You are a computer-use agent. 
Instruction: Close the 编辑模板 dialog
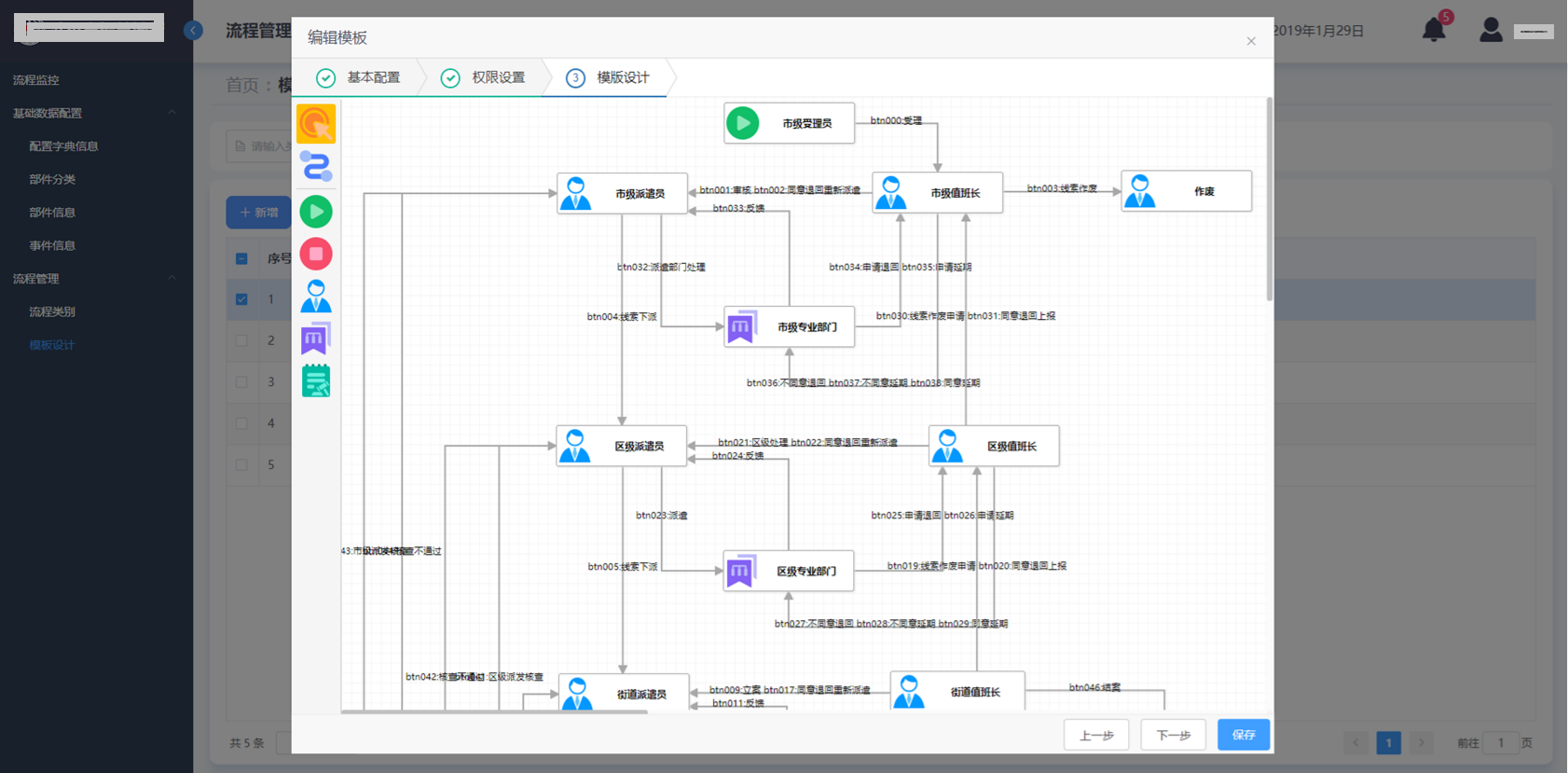coord(1251,41)
